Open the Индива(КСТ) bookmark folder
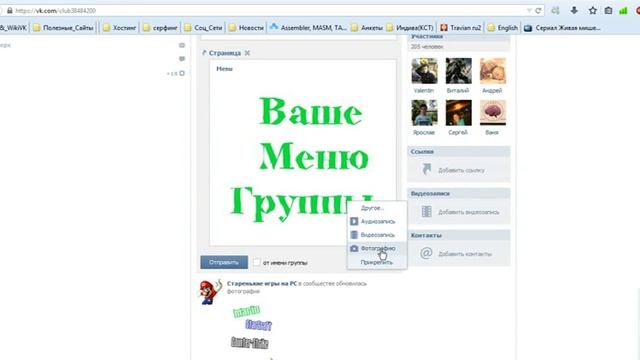The width and height of the screenshot is (640, 360). (410, 28)
